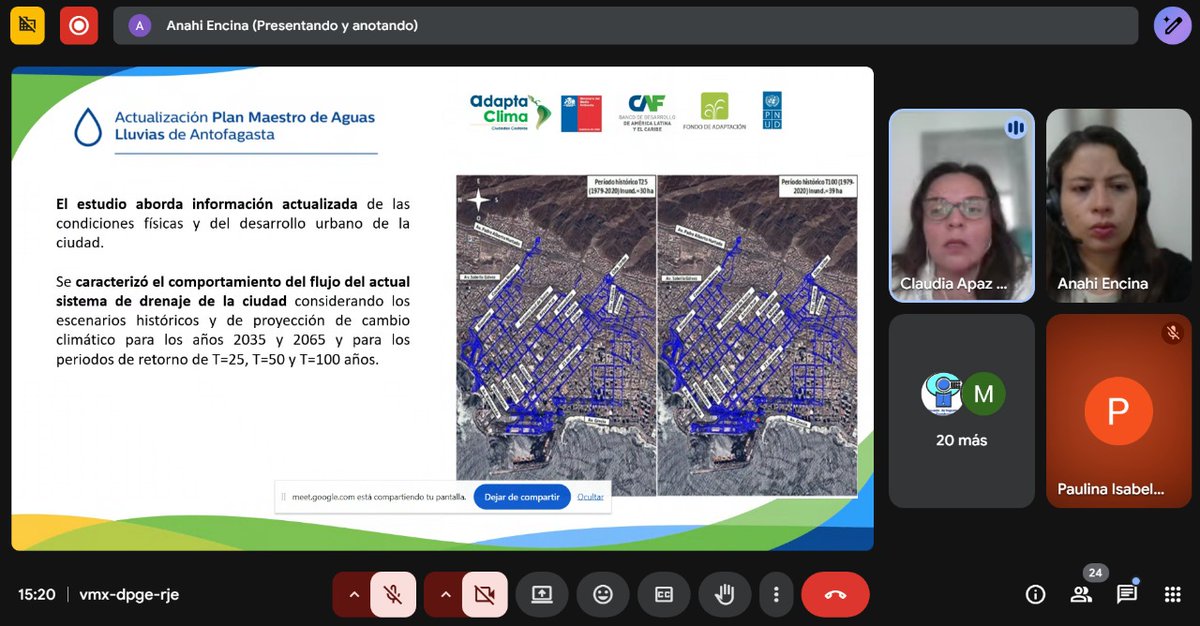Image resolution: width=1200 pixels, height=626 pixels.
Task: Send an emoji reaction
Action: [x=602, y=594]
